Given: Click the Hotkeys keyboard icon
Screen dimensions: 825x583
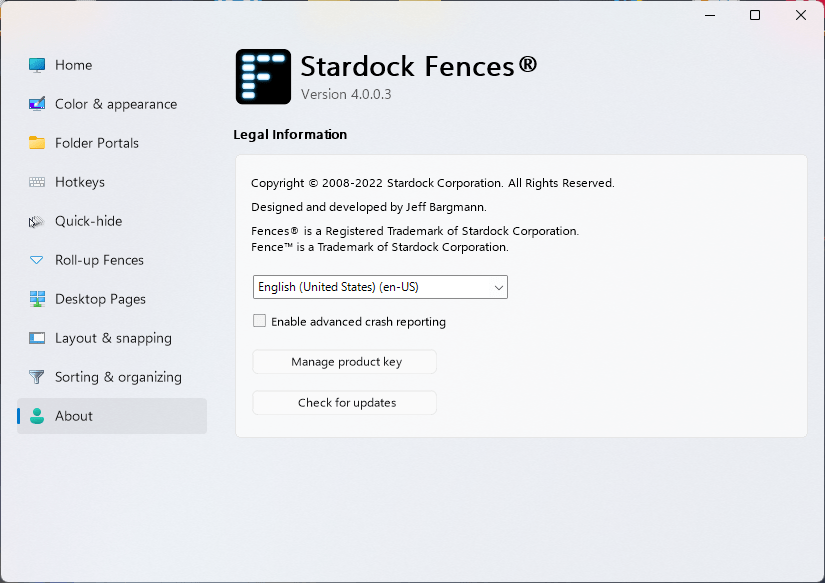Looking at the screenshot, I should pos(37,182).
